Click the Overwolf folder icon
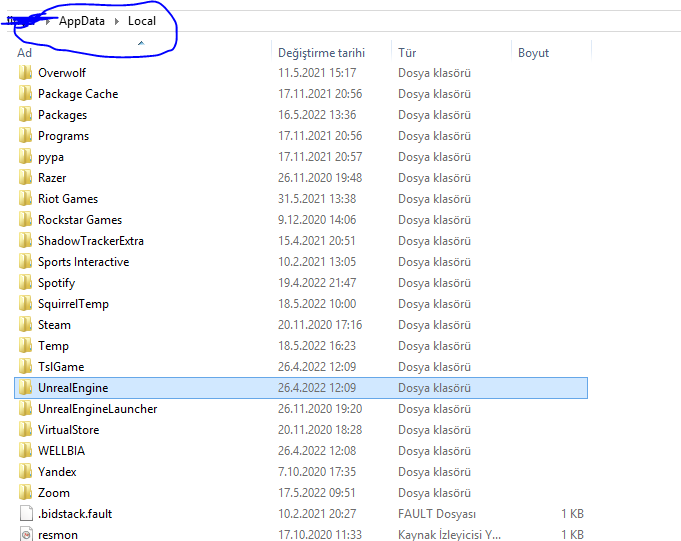Image resolution: width=681 pixels, height=541 pixels. (26, 73)
